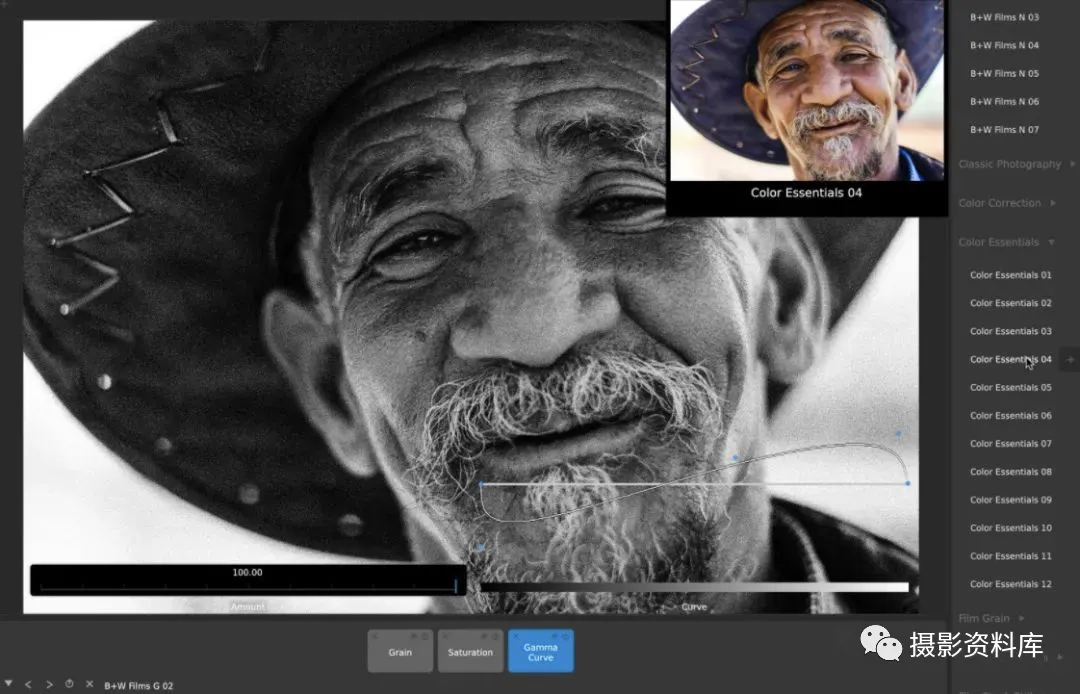
Task: Toggle the power icon on Saturation node
Action: (495, 636)
